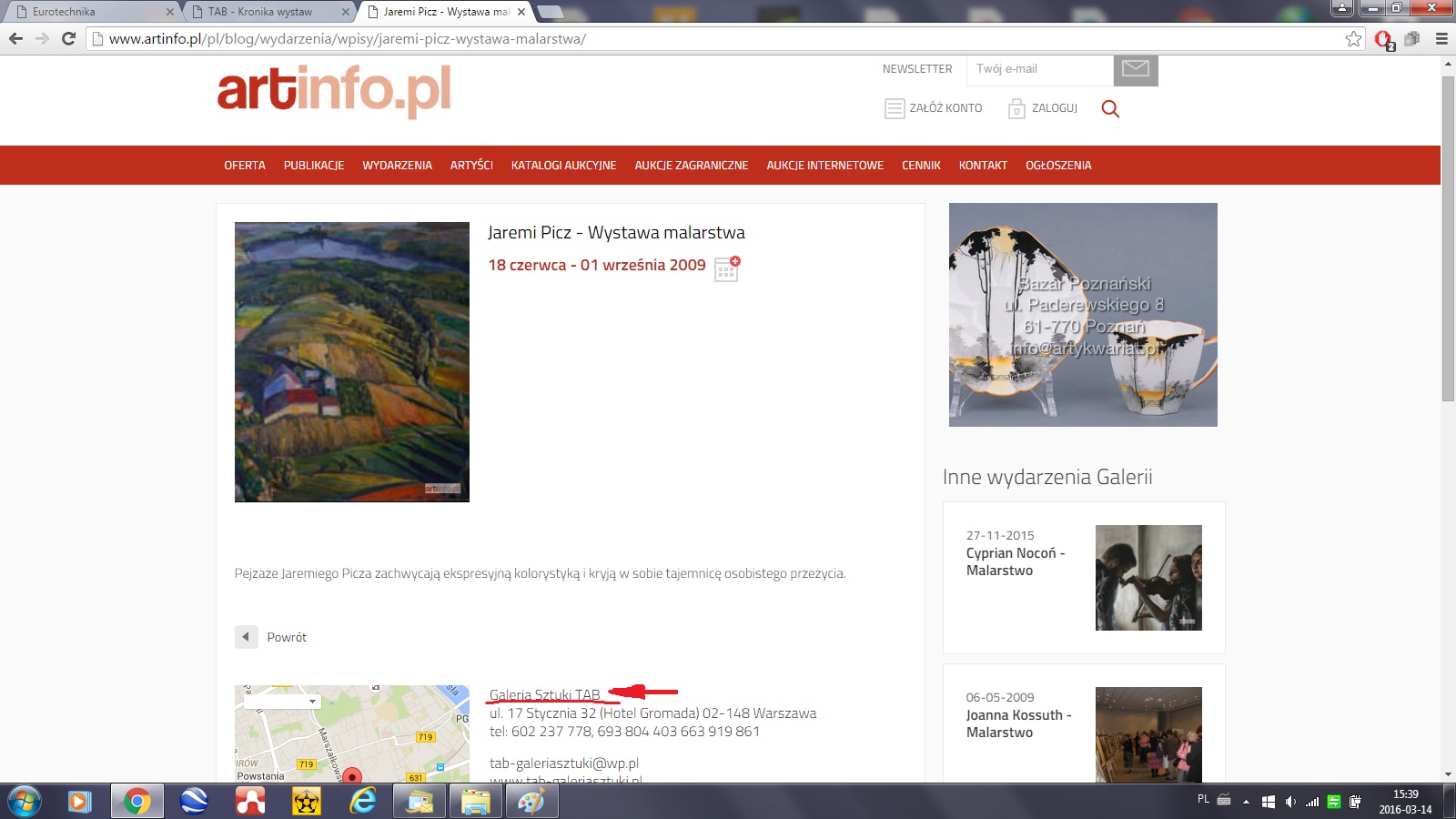Open the Galeria Sztuki TAB link
Viewport: 1456px width, 819px height.
[x=545, y=695]
